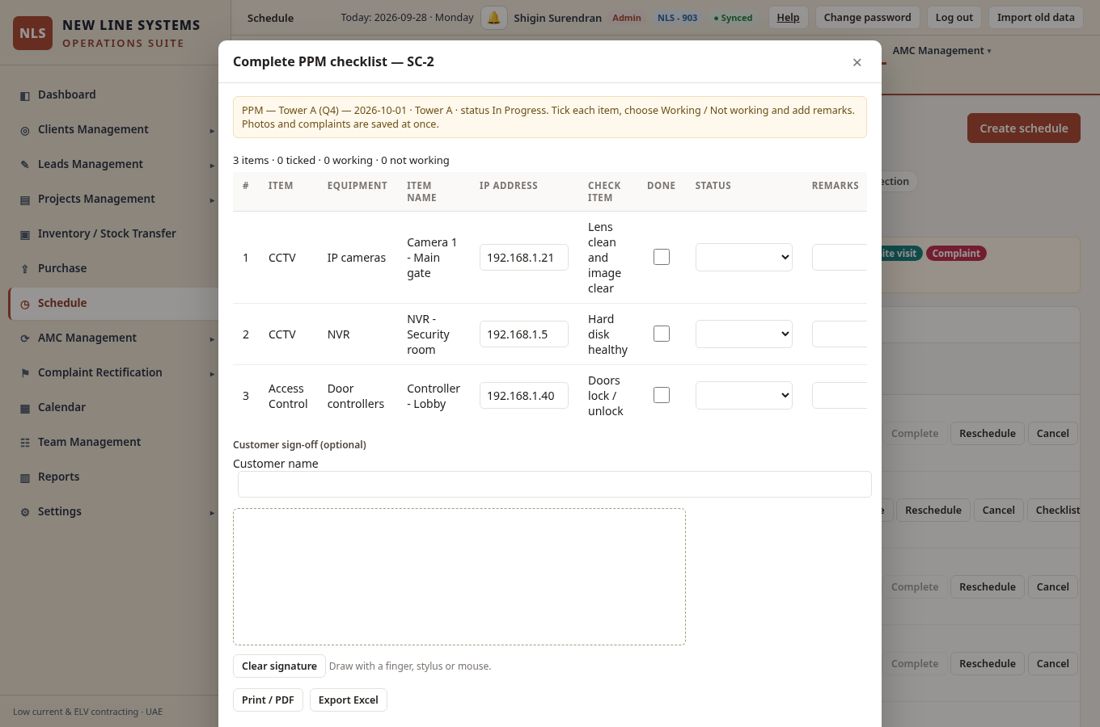The width and height of the screenshot is (1100, 727).
Task: Click the Projects Management sidebar icon
Action: [25, 199]
